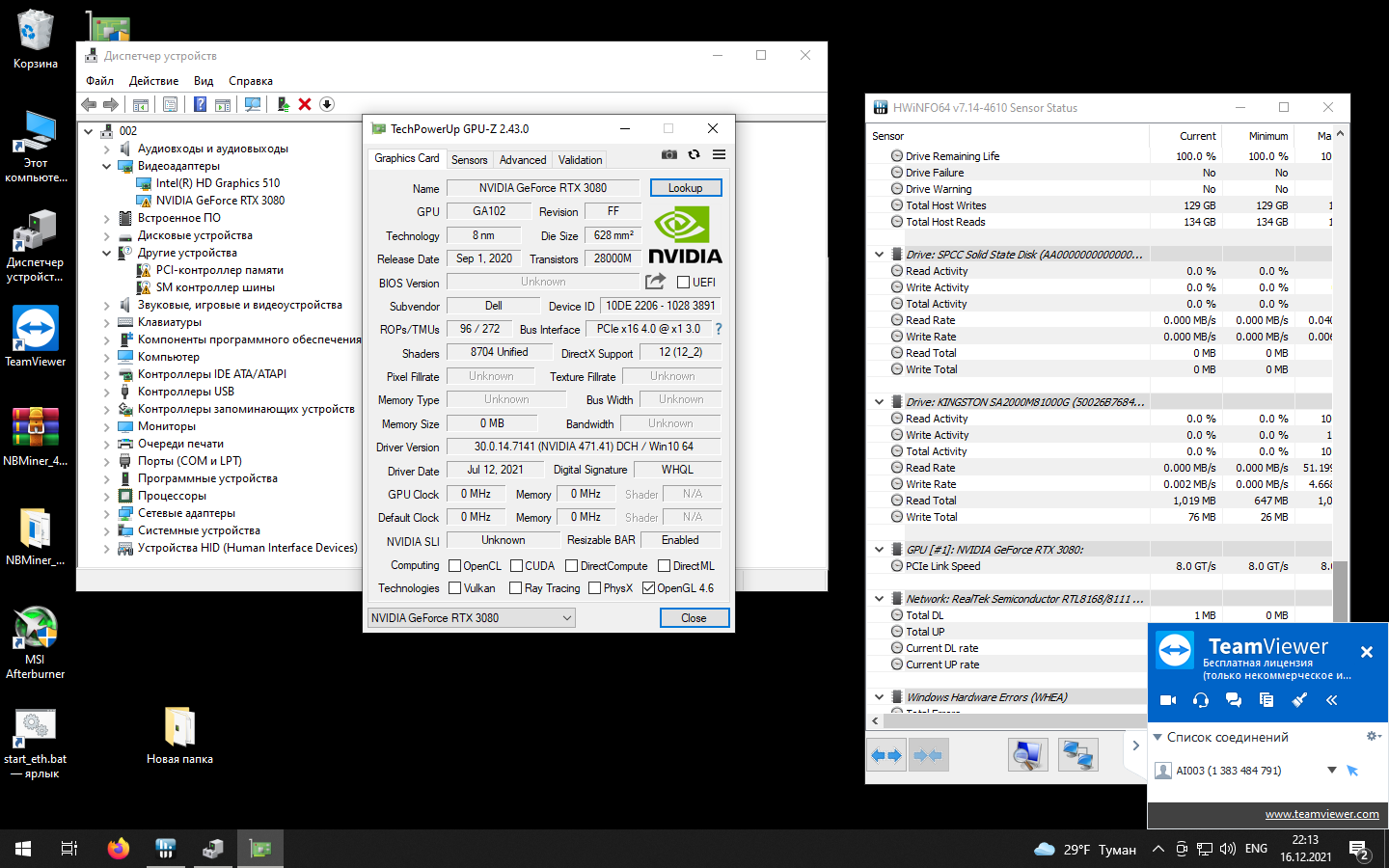Collapse Список соединений section in TeamViewer
Viewport: 1389px width, 868px height.
tap(1157, 737)
